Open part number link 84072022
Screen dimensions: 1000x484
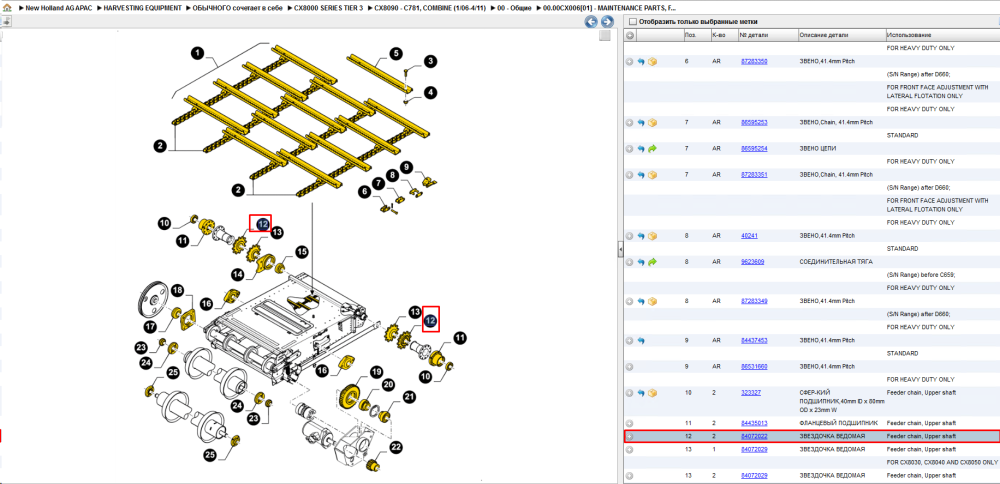754,436
